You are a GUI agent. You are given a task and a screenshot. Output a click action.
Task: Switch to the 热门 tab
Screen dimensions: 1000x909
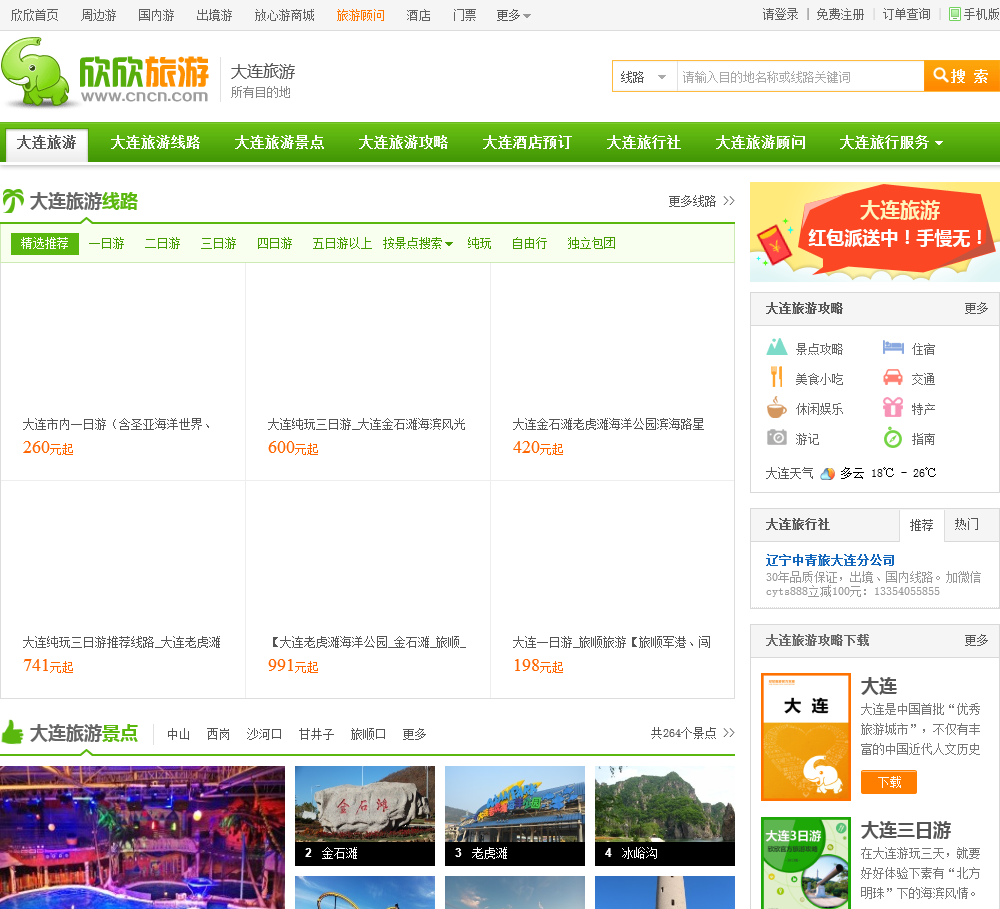tap(966, 524)
